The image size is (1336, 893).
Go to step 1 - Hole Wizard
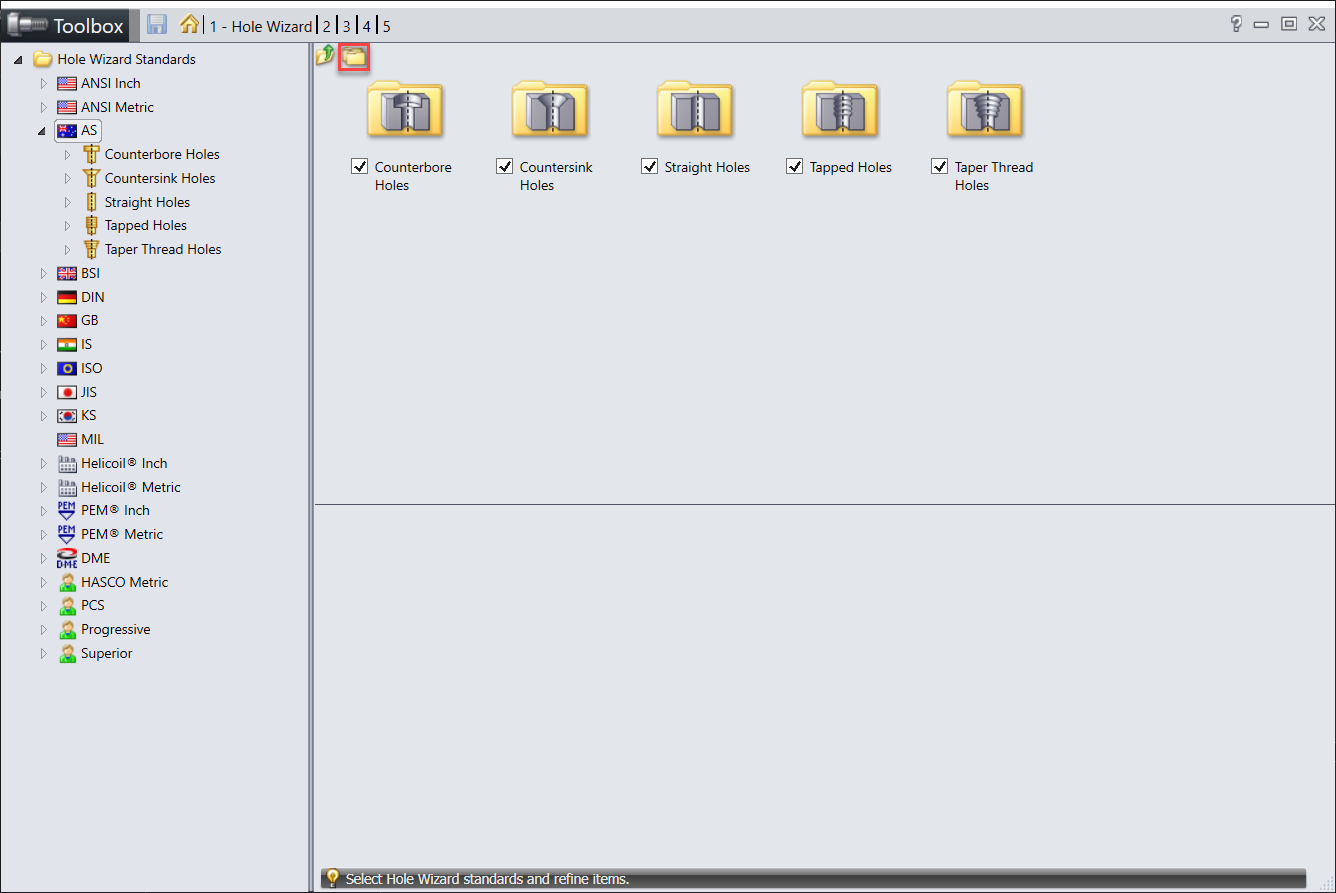pyautogui.click(x=260, y=27)
